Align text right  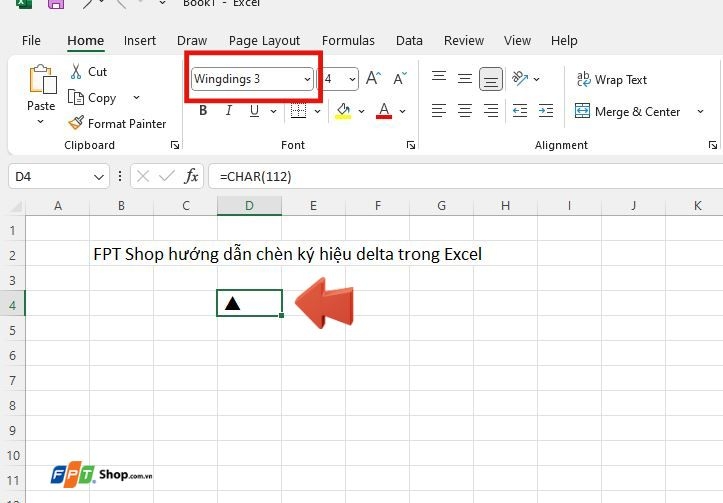click(491, 111)
